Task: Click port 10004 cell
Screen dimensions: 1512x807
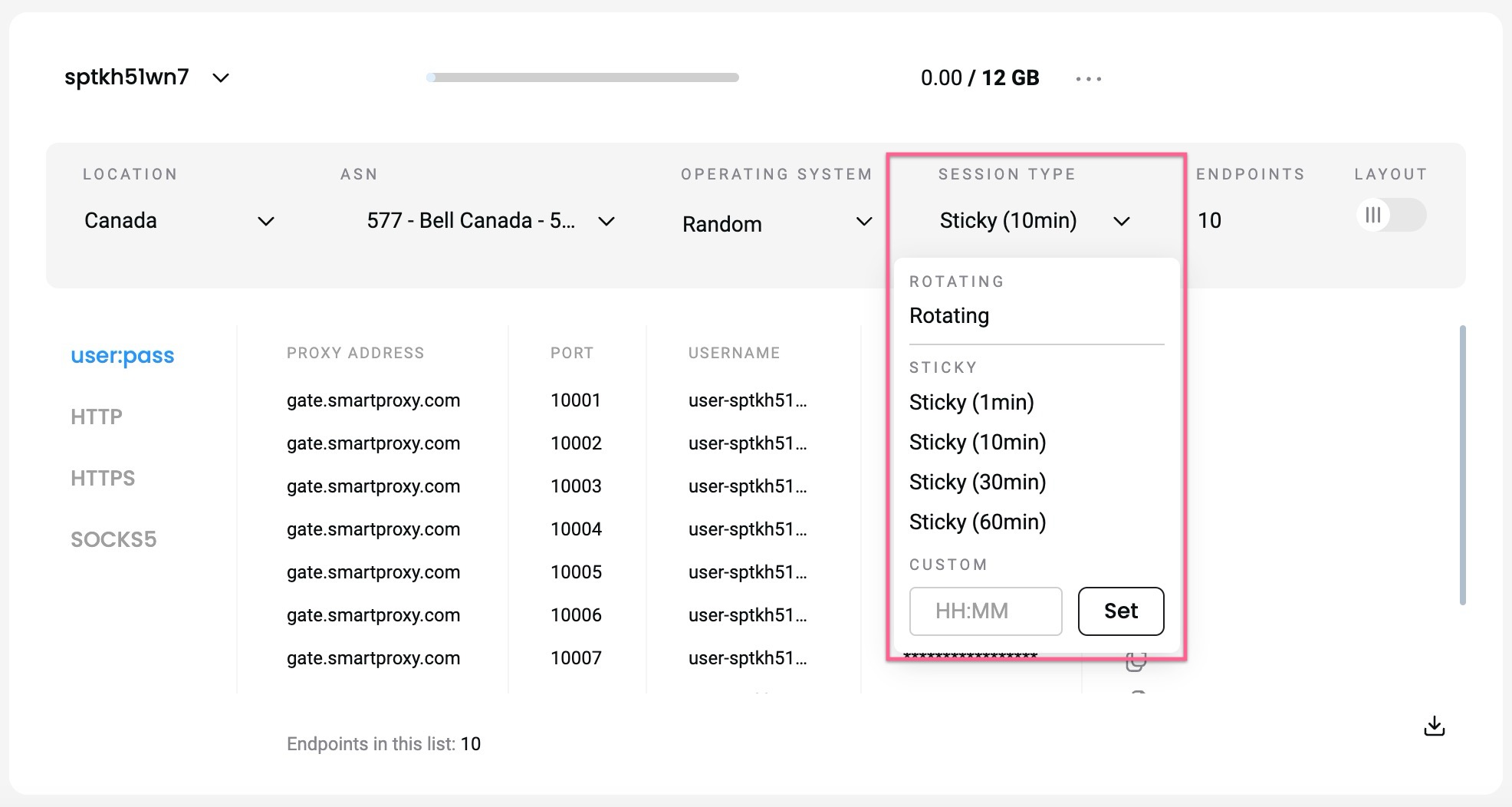Action: (x=576, y=529)
